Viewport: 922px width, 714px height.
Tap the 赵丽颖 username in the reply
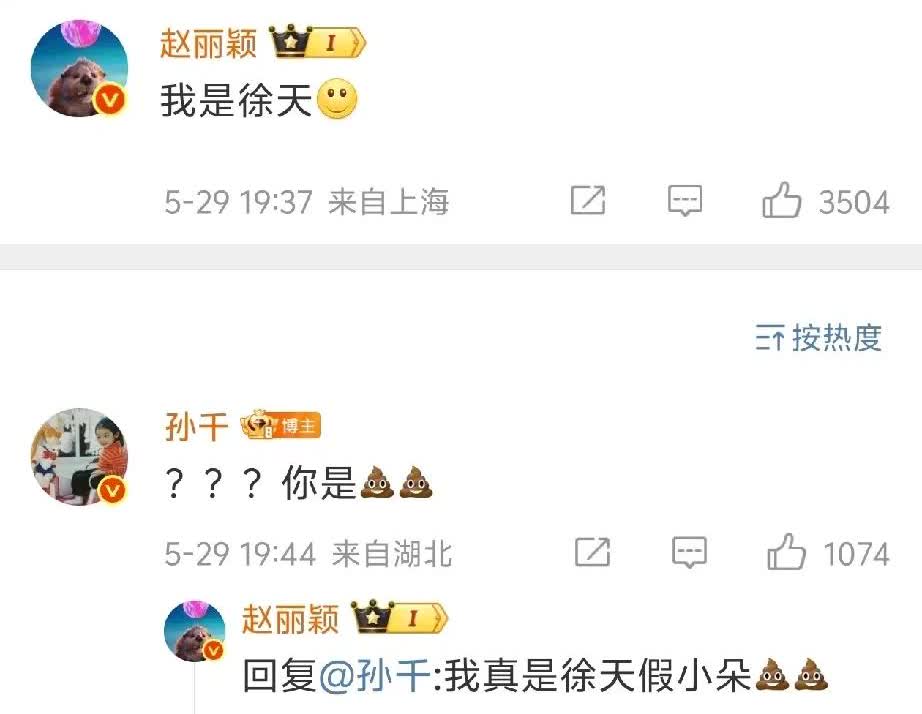click(290, 619)
